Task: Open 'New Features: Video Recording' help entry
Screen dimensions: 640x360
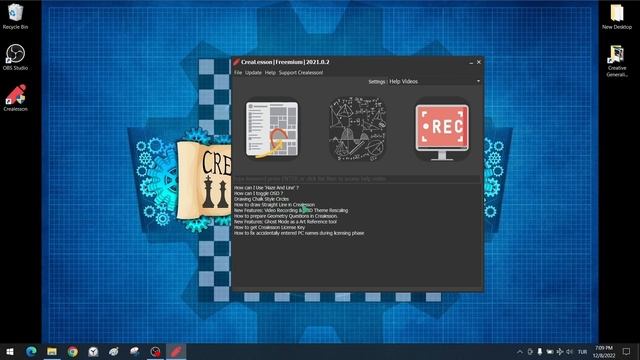Action: point(291,211)
